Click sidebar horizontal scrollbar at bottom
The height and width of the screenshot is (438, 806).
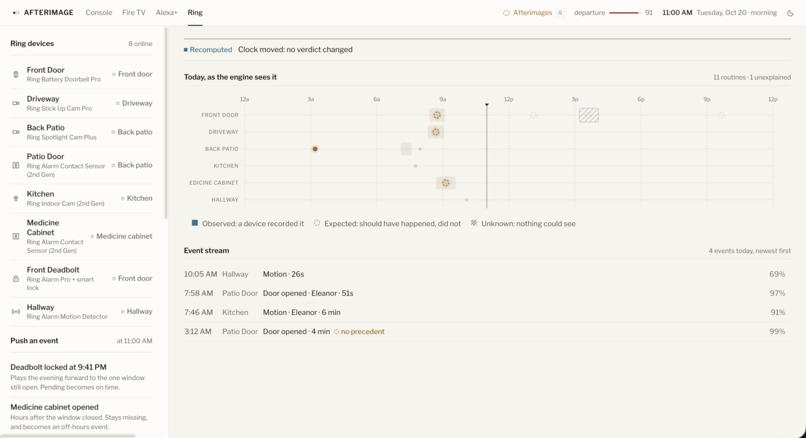point(68,436)
